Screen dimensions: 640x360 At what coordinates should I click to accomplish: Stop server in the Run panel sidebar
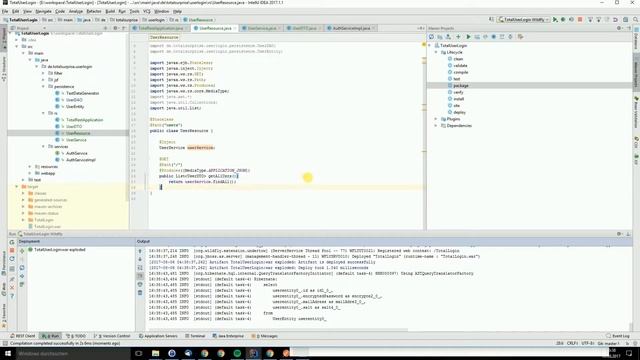tap(12, 250)
